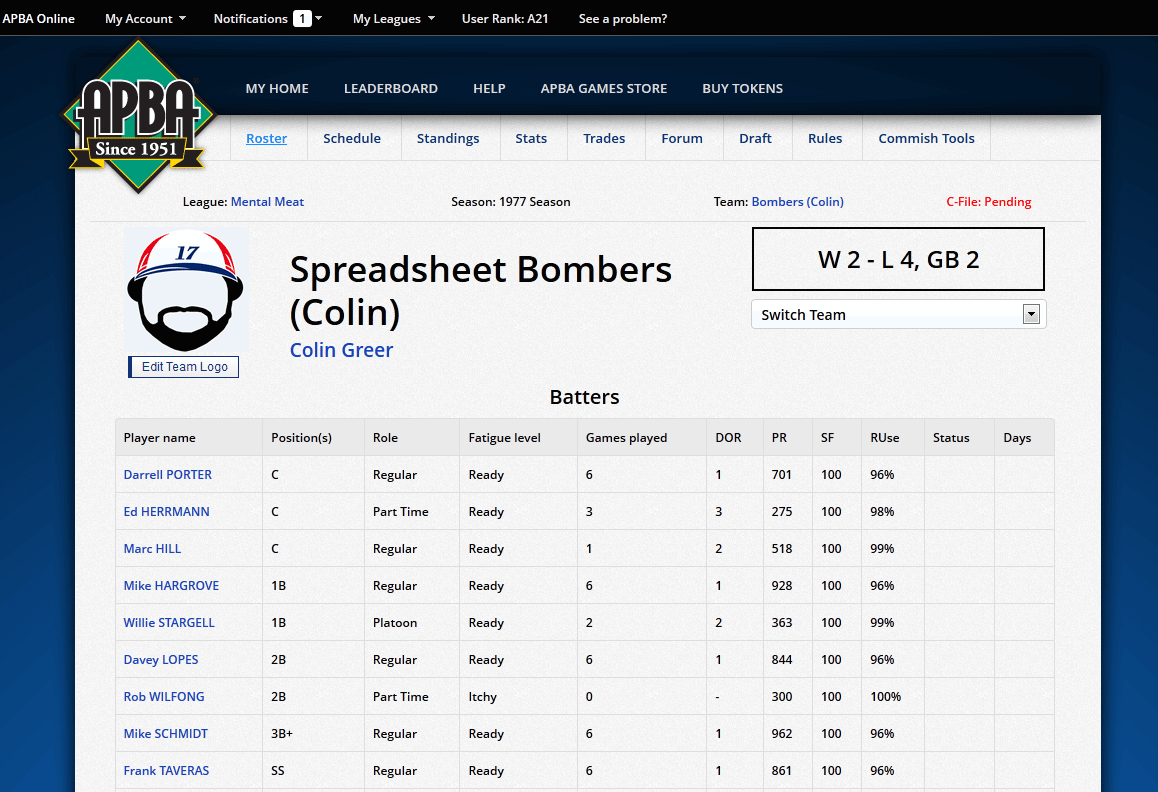The height and width of the screenshot is (792, 1158).
Task: Open the Standings tab
Action: pyautogui.click(x=448, y=139)
